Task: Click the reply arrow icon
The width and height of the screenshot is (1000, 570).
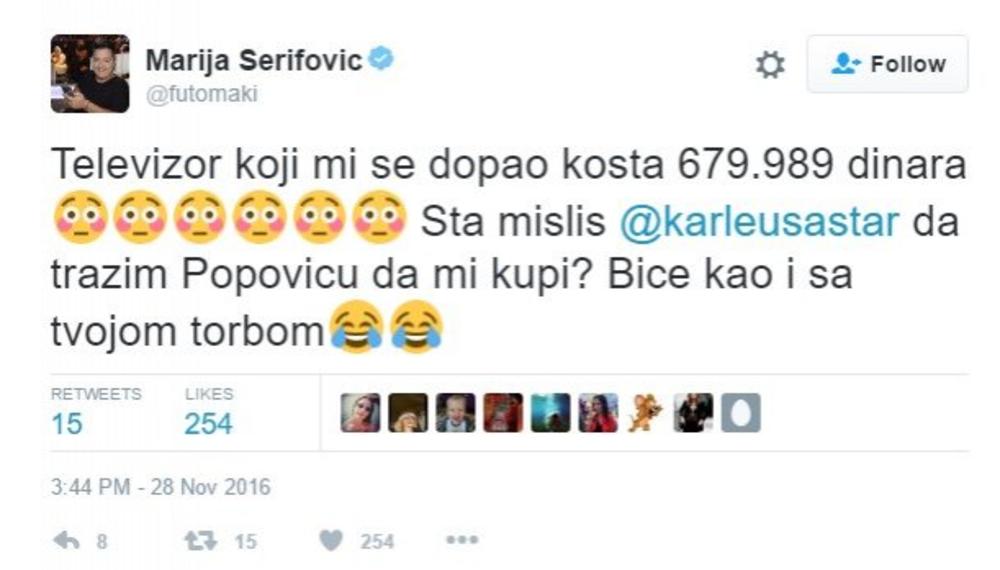Action: (x=66, y=541)
